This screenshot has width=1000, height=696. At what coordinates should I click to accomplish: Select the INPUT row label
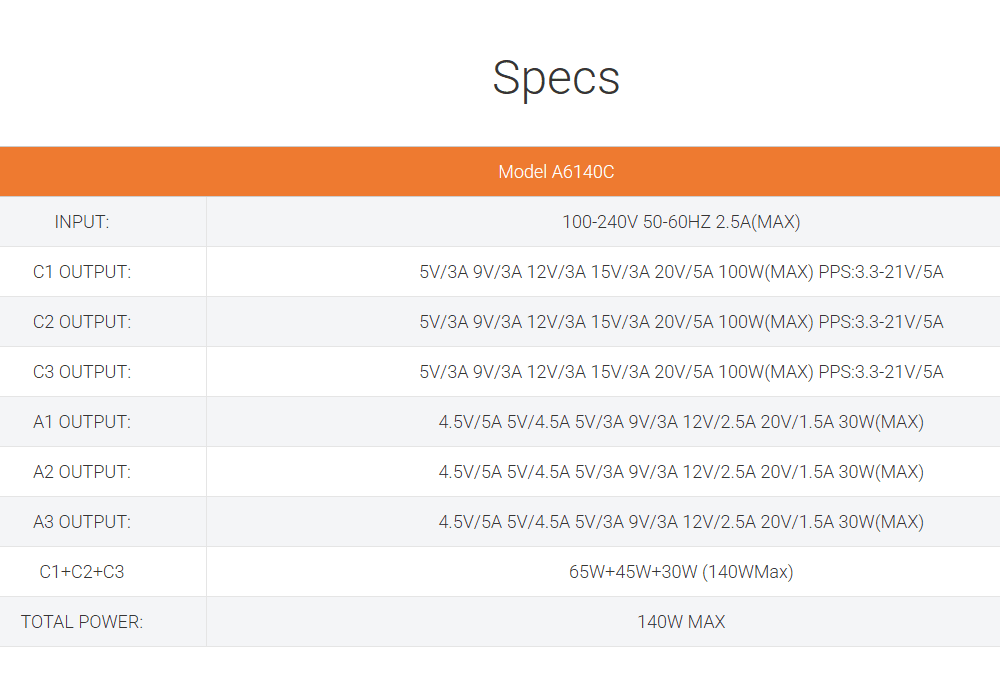click(x=82, y=222)
